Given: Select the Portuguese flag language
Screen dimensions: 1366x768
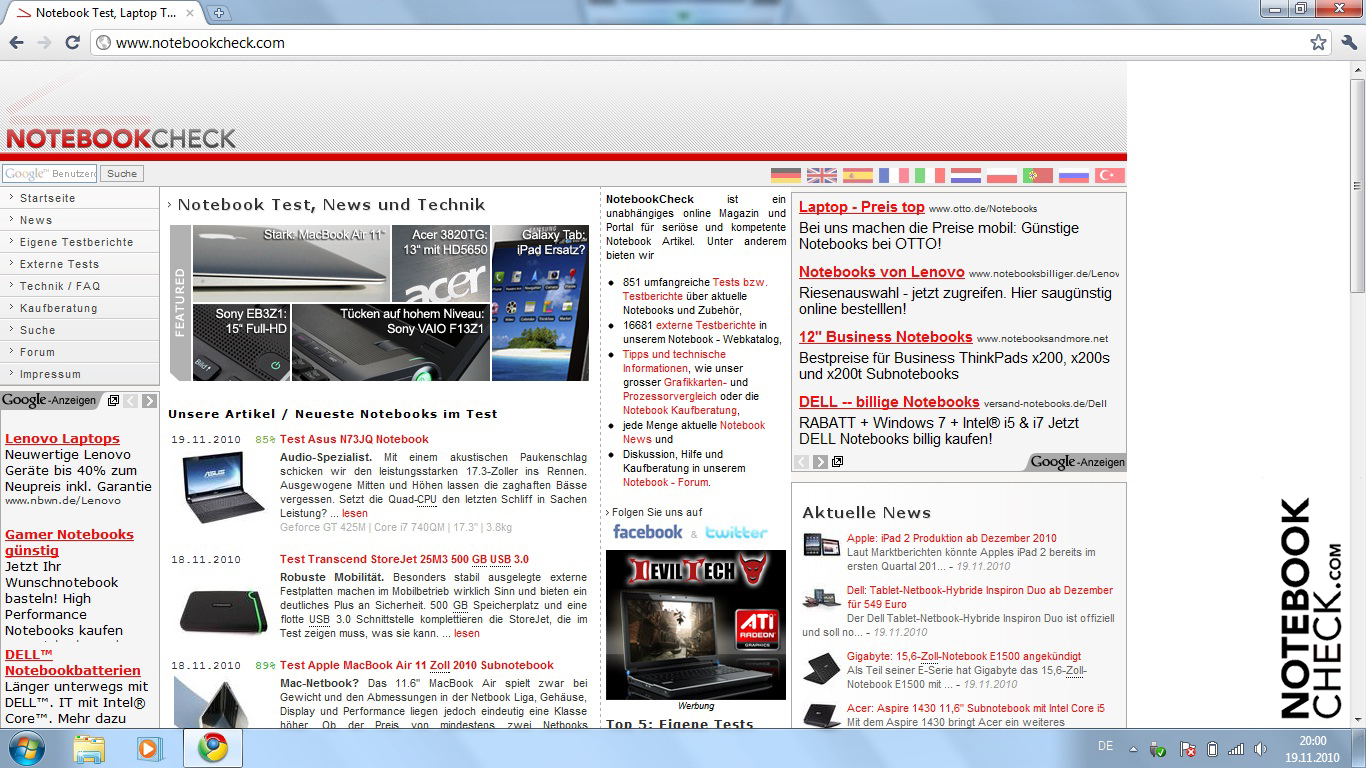Looking at the screenshot, I should pos(1038,175).
